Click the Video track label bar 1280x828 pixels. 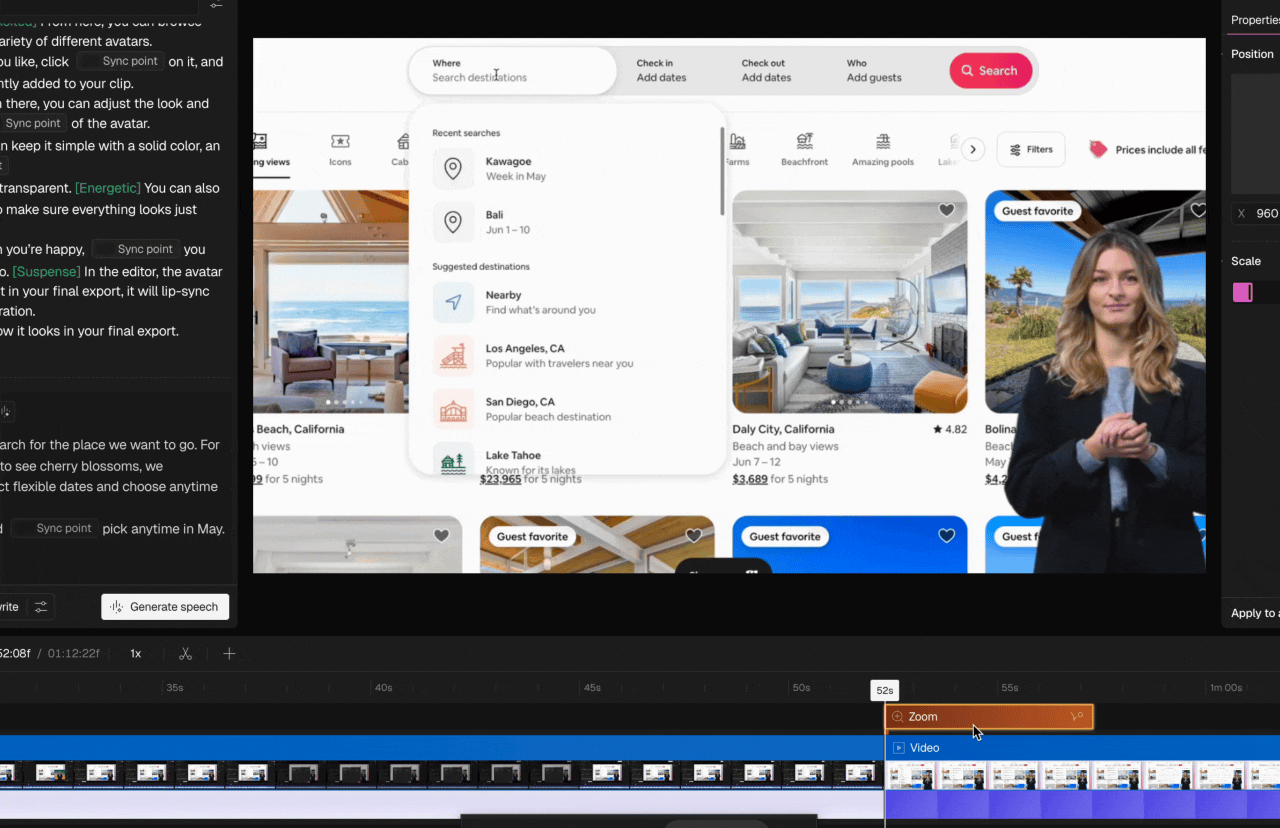(x=1082, y=748)
